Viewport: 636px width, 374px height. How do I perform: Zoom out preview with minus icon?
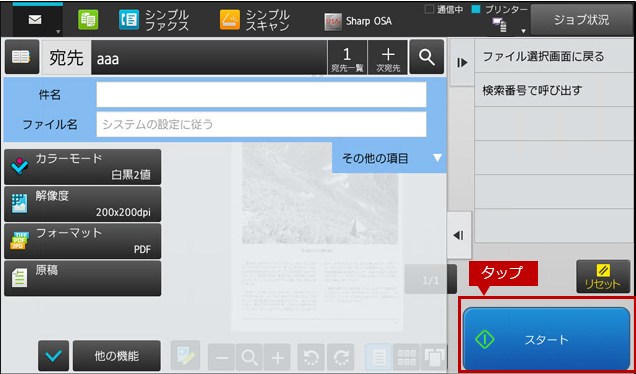tap(222, 357)
